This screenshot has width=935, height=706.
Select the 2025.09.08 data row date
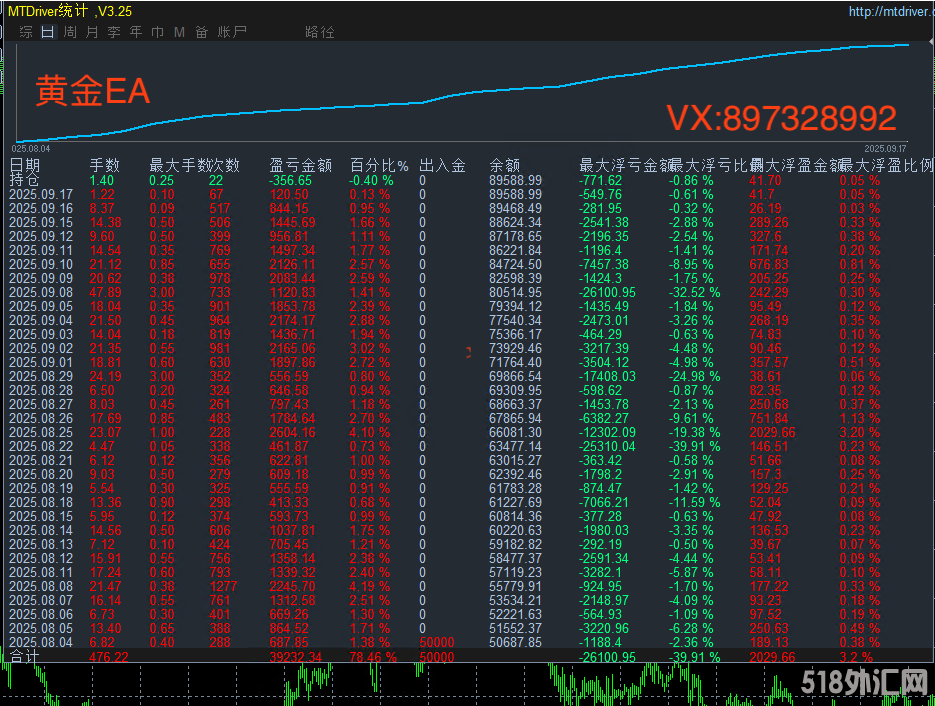coord(41,292)
